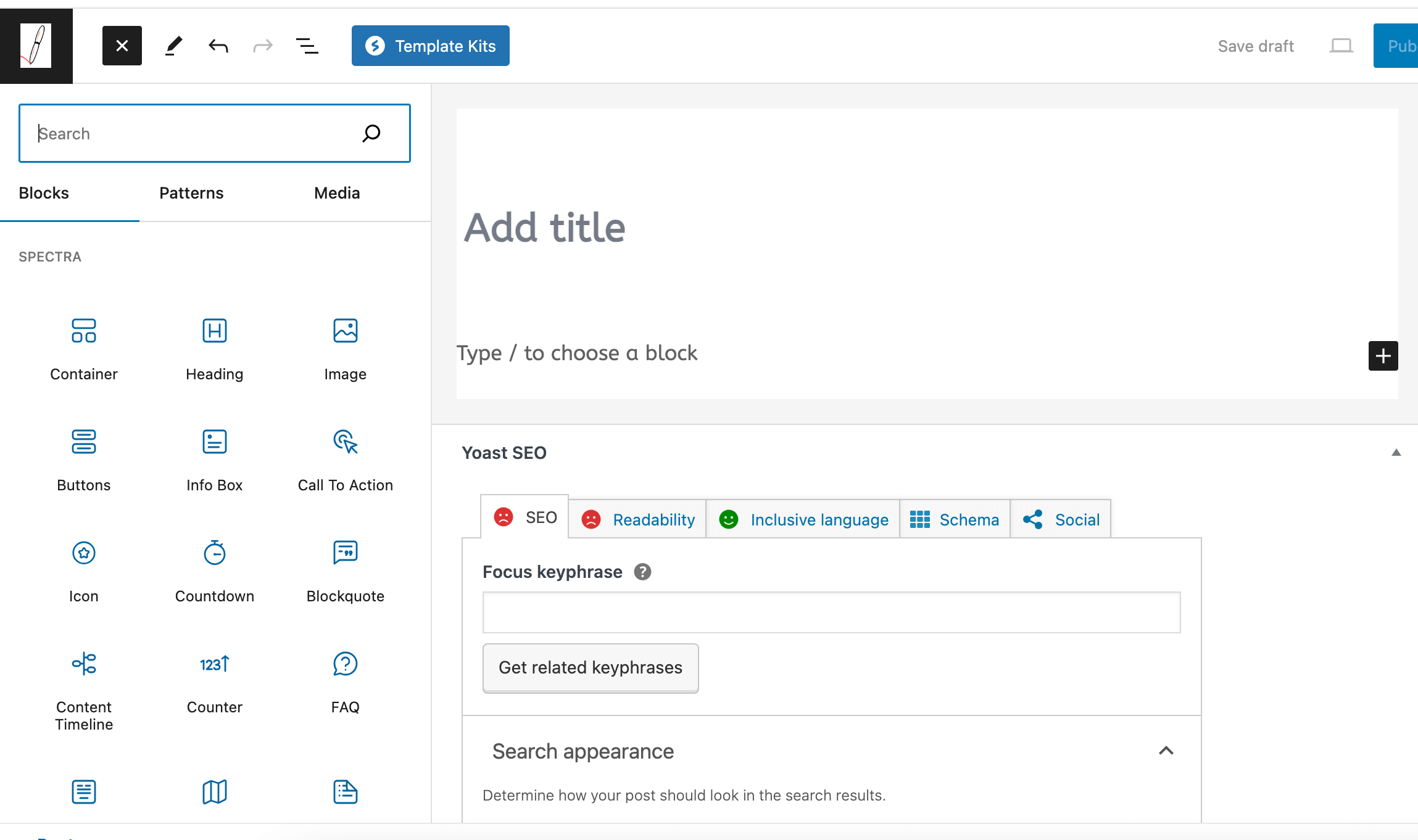Image resolution: width=1418 pixels, height=840 pixels.
Task: Click the Search appearance heading
Action: point(583,751)
